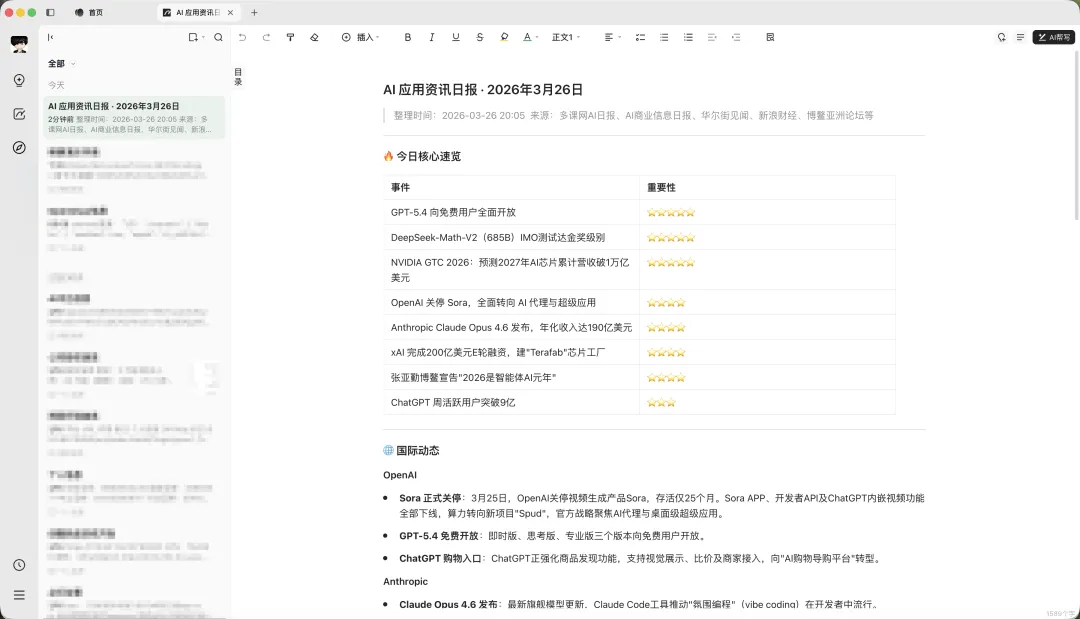Click the Anthropic subheading
This screenshot has width=1080, height=619.
click(x=405, y=582)
